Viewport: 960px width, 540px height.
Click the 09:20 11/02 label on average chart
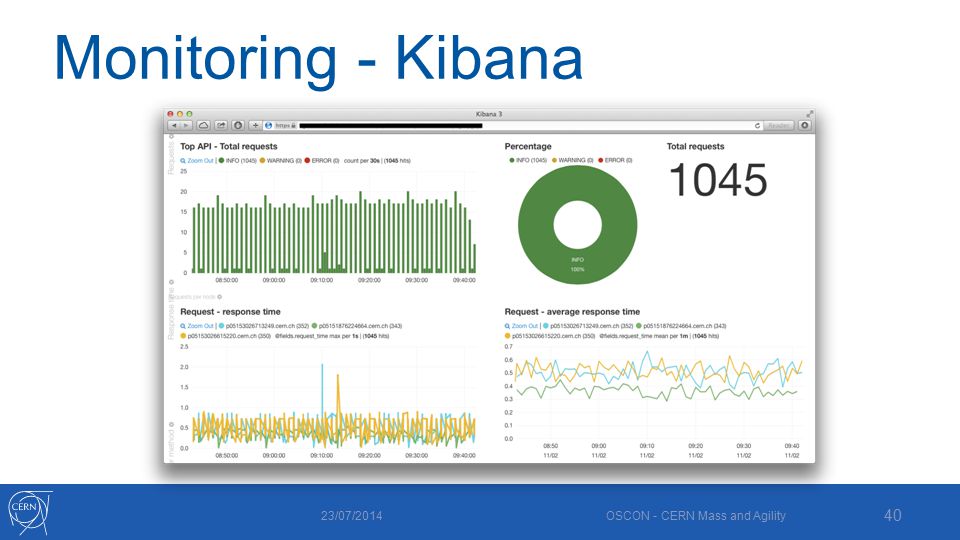coord(696,451)
